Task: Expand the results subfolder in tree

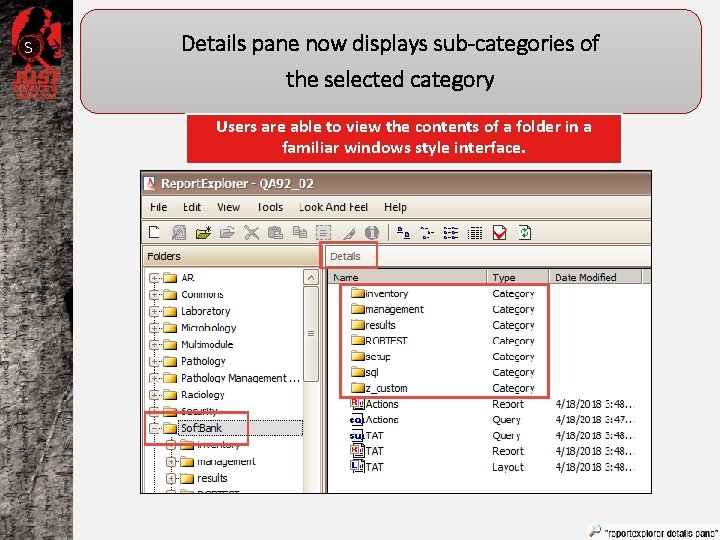Action: tap(171, 478)
